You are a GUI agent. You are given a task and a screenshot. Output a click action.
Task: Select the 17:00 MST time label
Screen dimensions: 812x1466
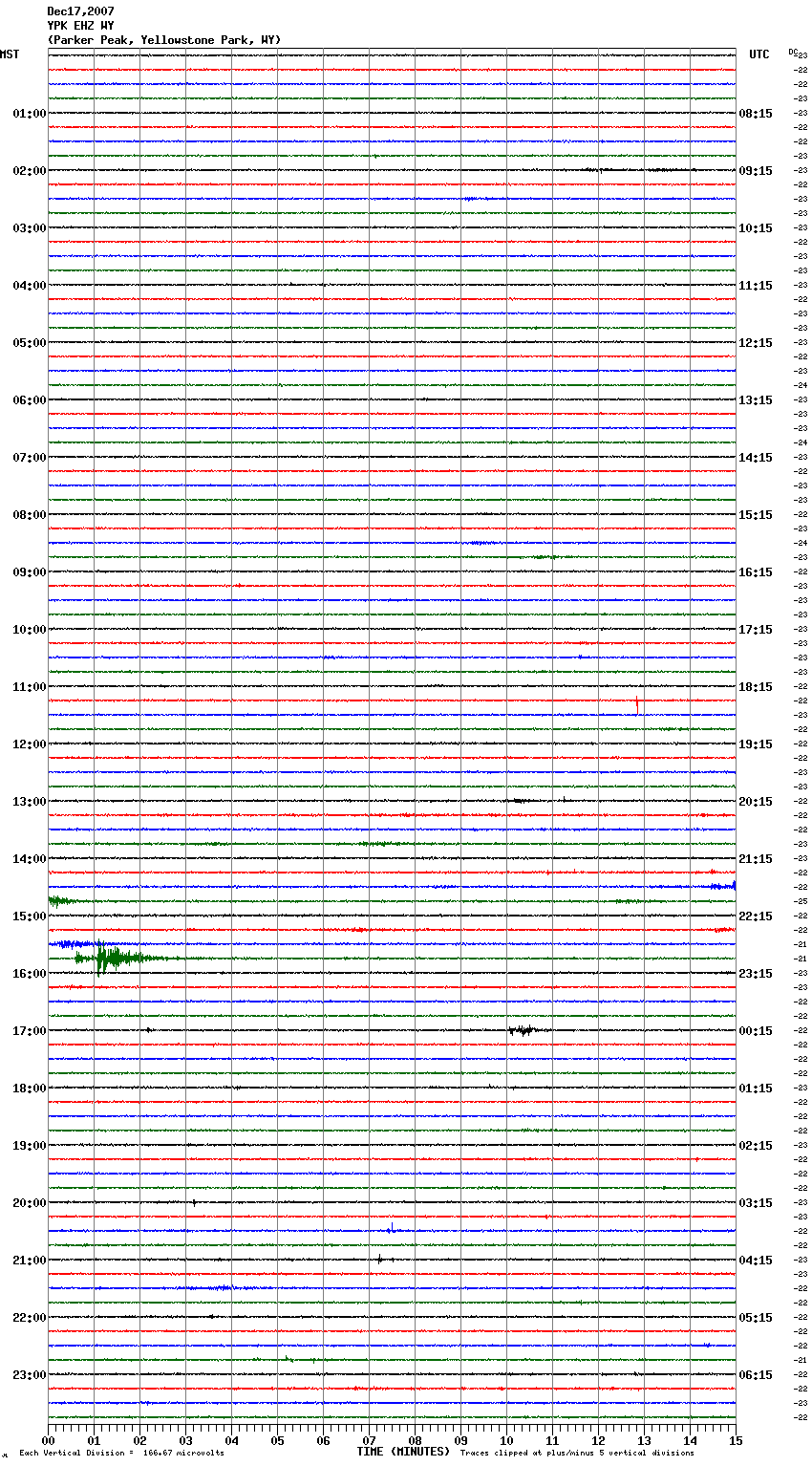[x=29, y=1031]
